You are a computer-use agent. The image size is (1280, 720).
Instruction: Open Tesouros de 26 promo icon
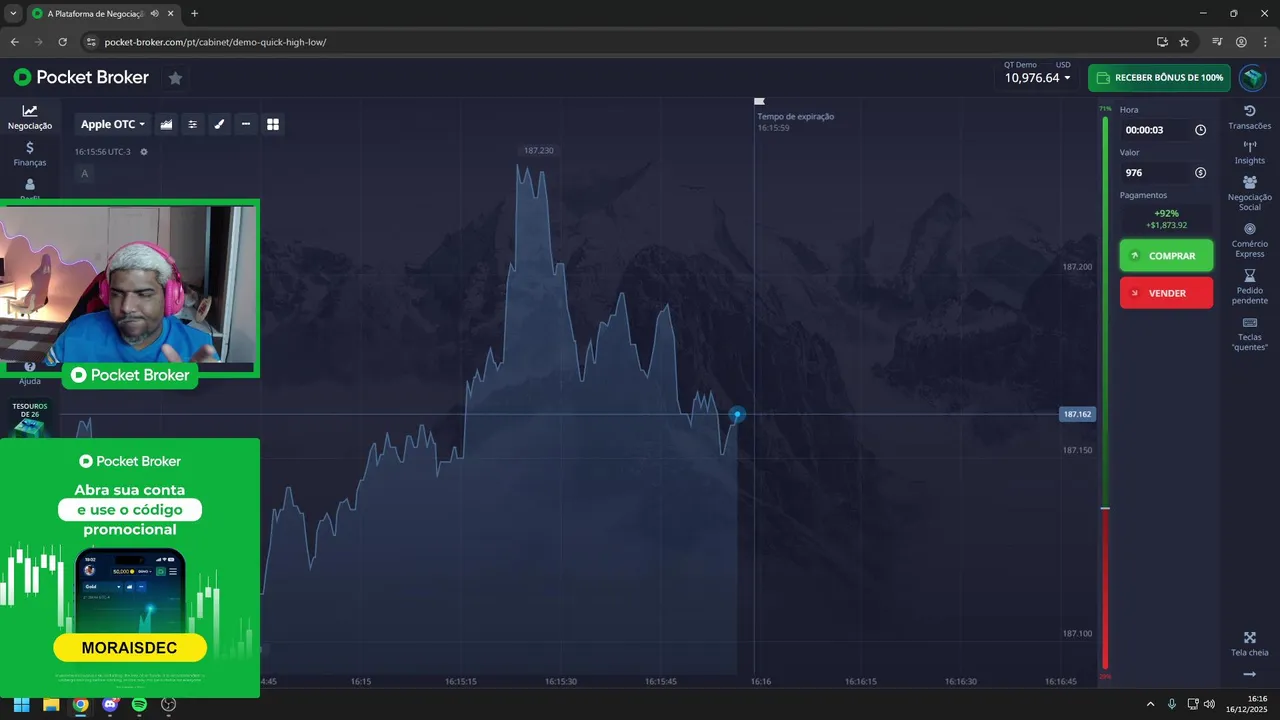[x=30, y=419]
